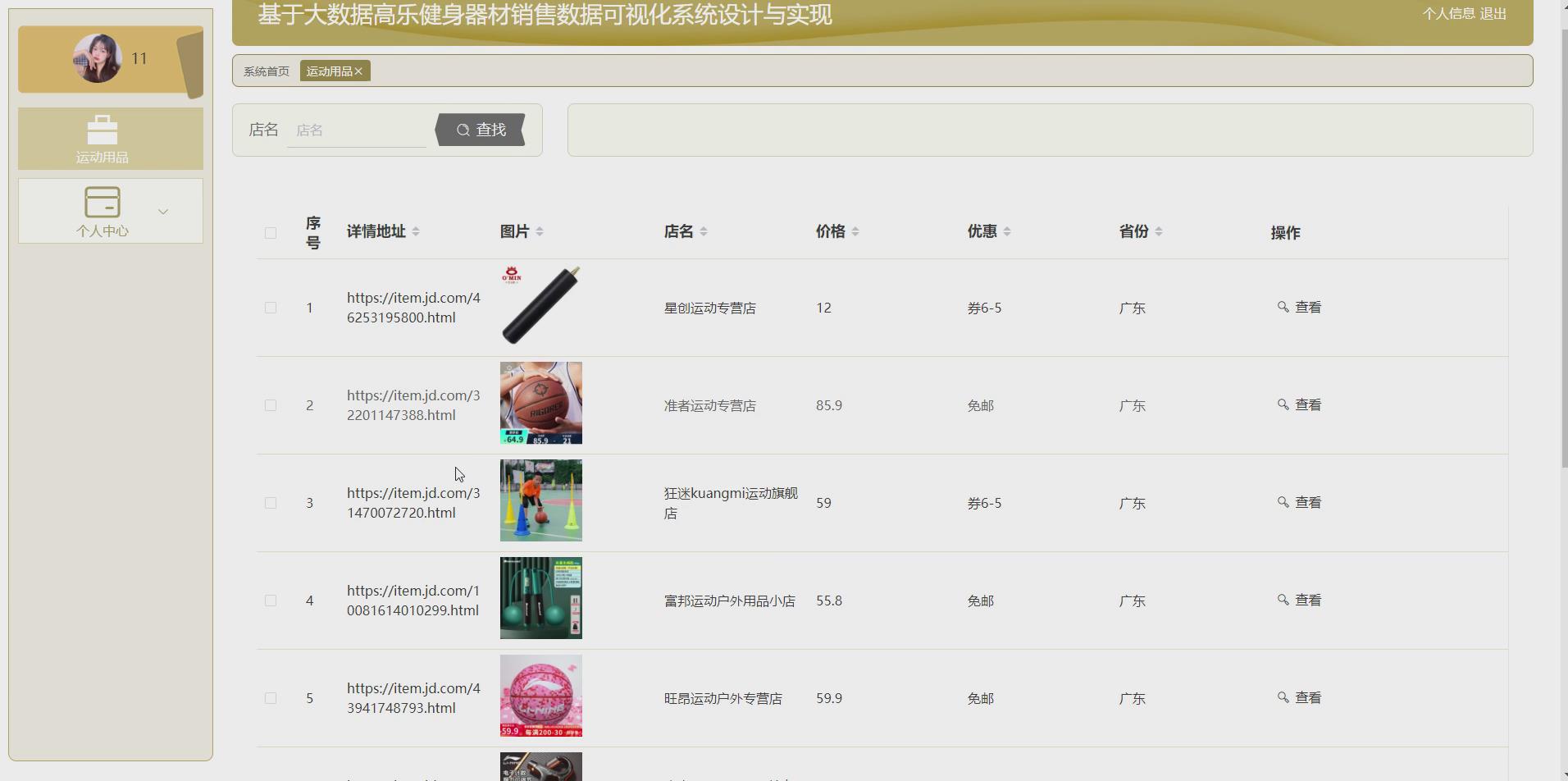Open the pink Li-Ning basketball thumbnail
Viewport: 1568px width, 781px height.
pos(541,696)
